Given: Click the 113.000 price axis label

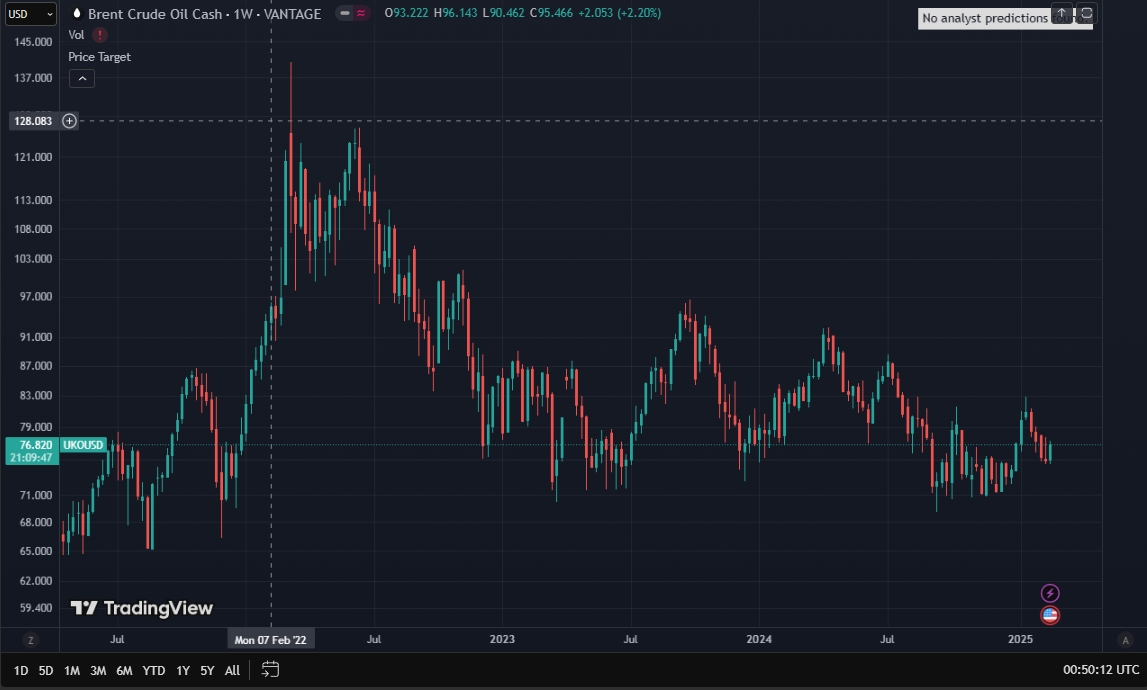Looking at the screenshot, I should point(34,200).
